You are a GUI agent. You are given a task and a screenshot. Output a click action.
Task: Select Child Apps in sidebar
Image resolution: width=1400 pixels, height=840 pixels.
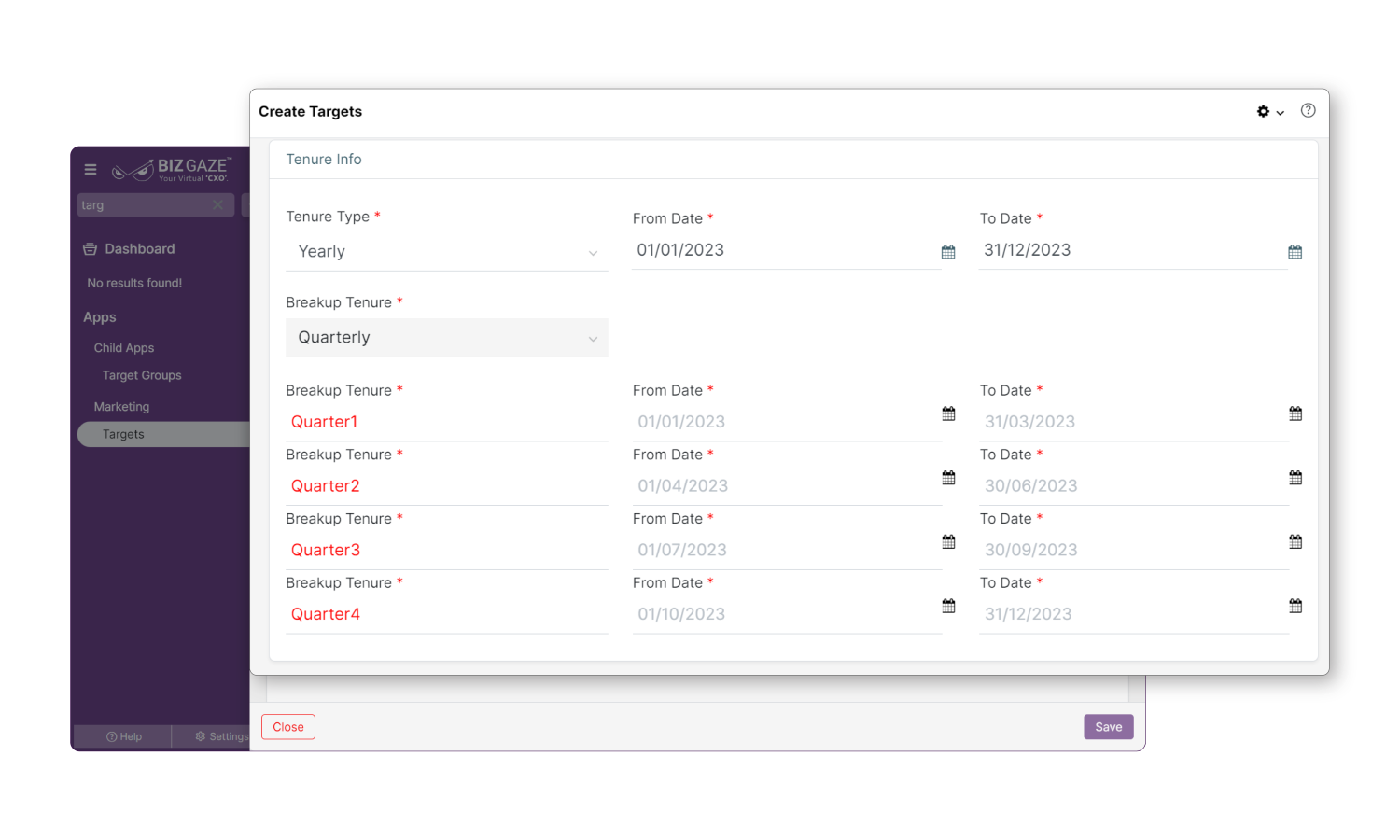click(124, 348)
